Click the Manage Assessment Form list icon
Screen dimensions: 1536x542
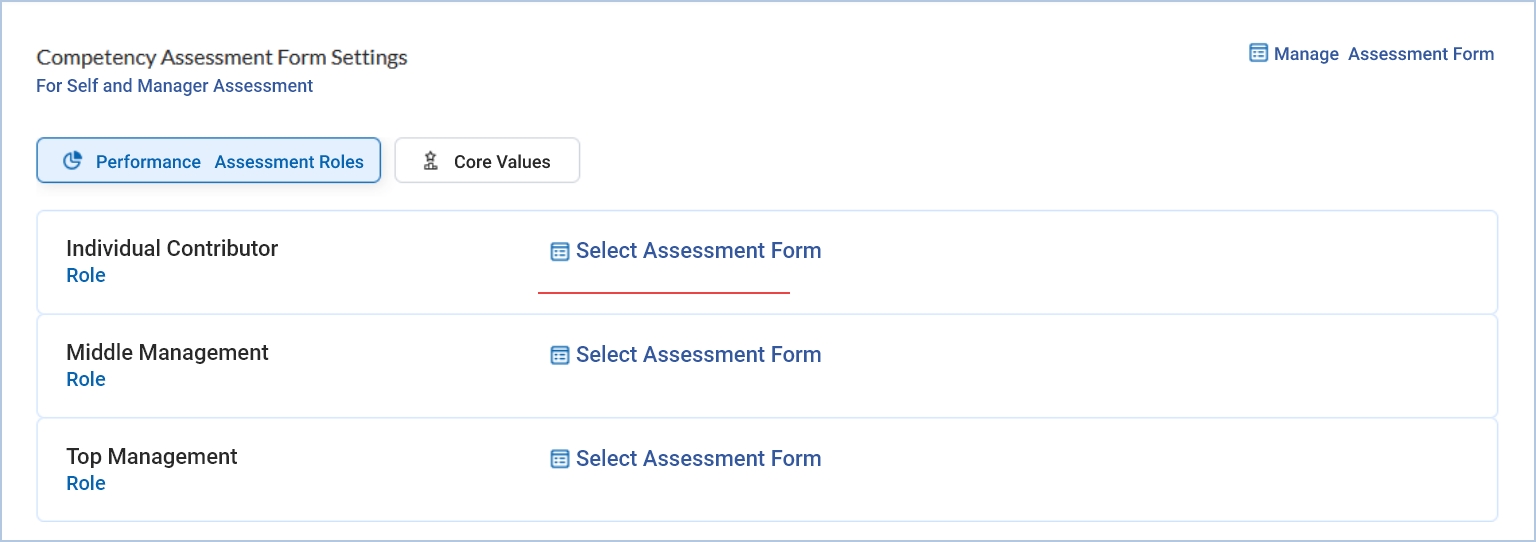pos(1259,53)
